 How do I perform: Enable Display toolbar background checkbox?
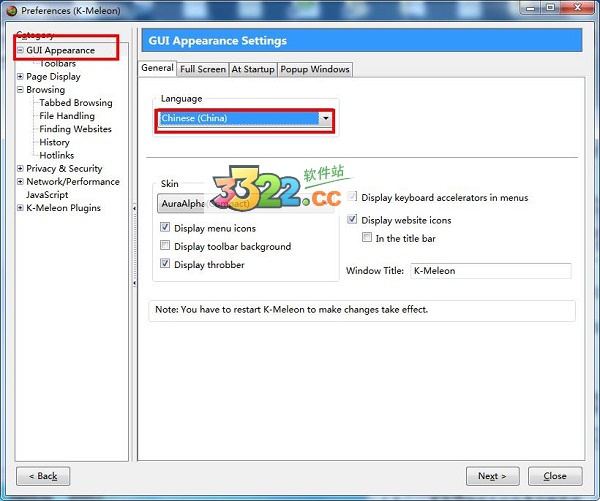[165, 245]
